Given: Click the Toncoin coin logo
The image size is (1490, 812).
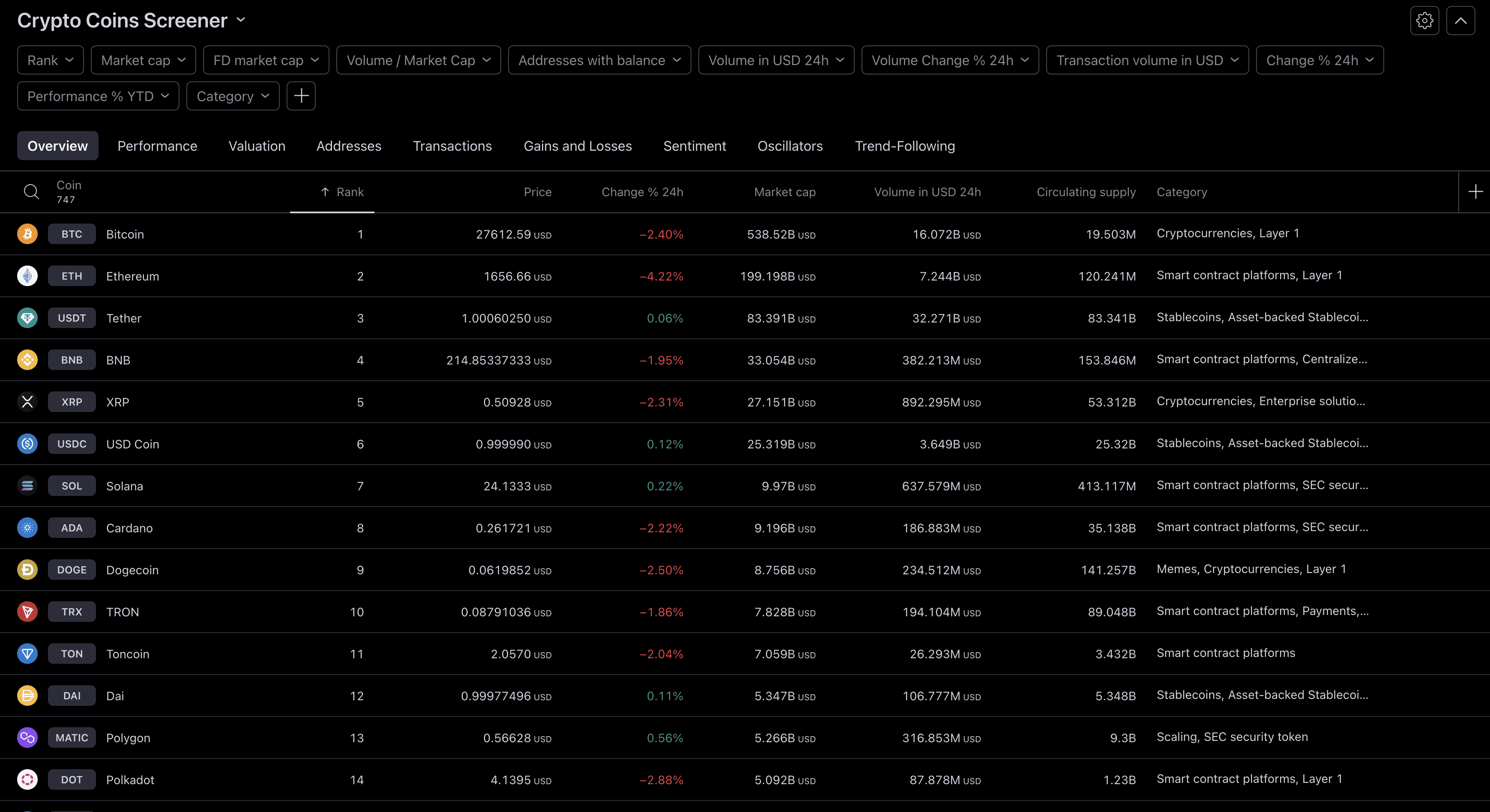Looking at the screenshot, I should (x=27, y=654).
